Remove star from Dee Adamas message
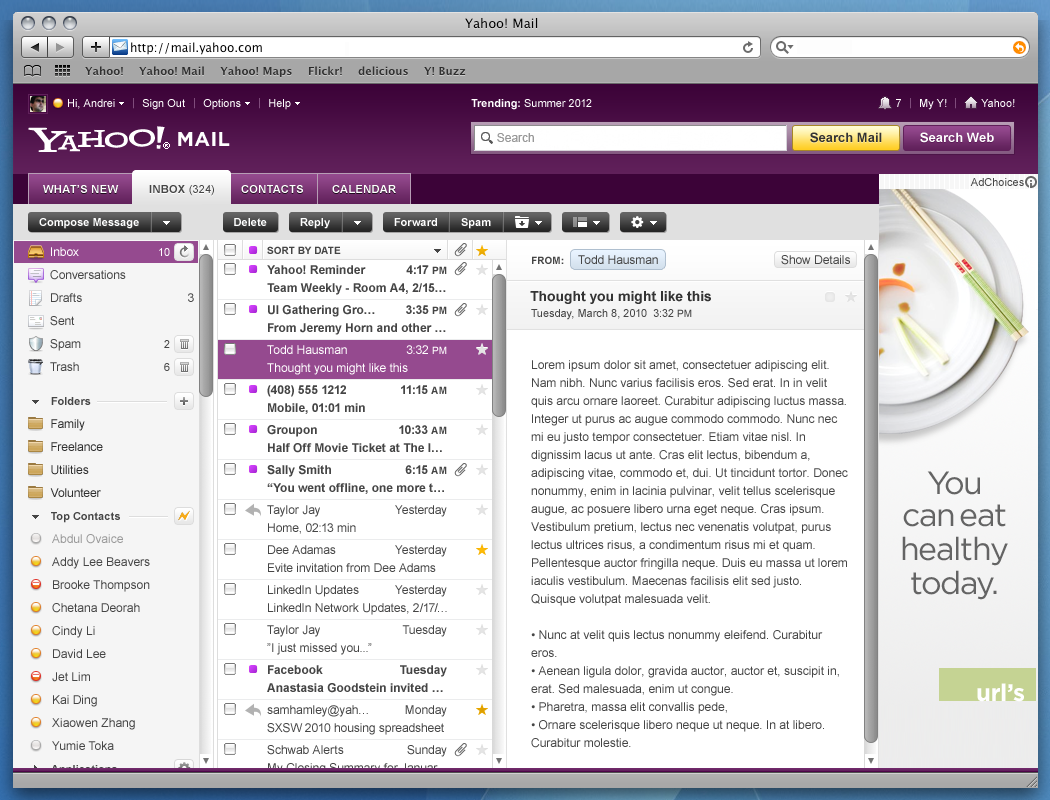Viewport: 1050px width, 800px height. [x=481, y=550]
